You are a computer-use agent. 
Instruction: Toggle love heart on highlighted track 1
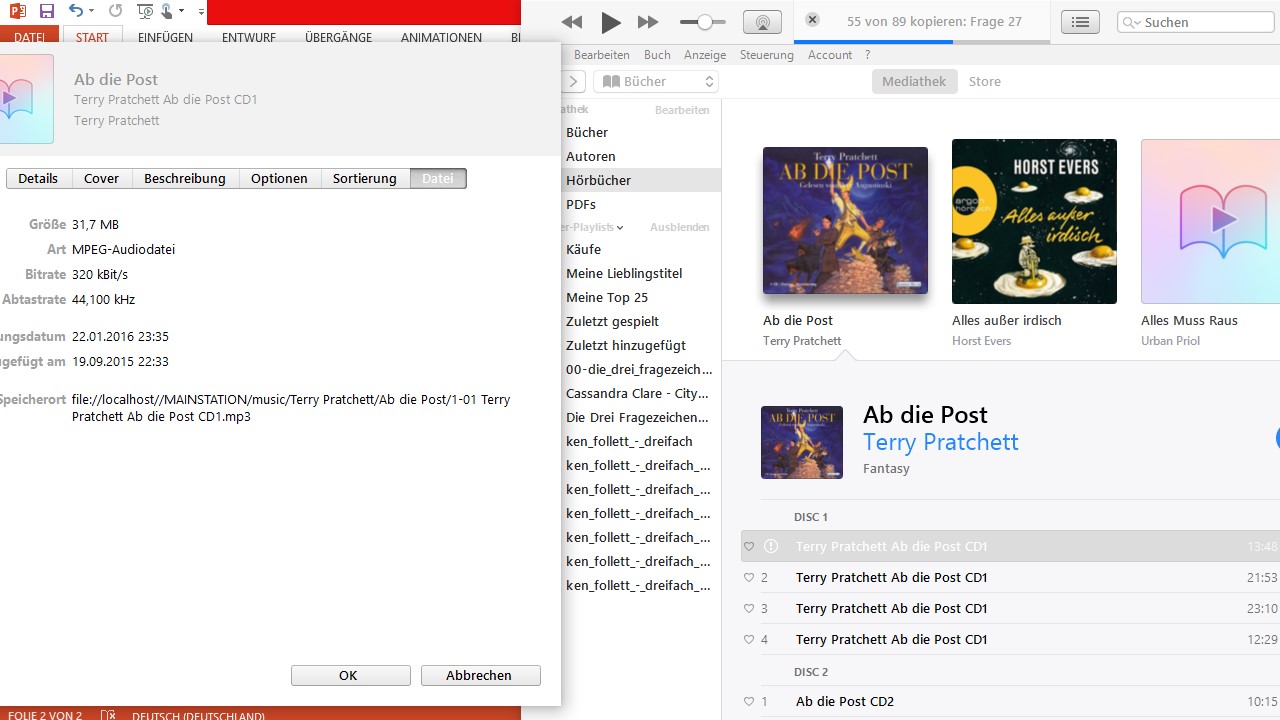pos(749,546)
